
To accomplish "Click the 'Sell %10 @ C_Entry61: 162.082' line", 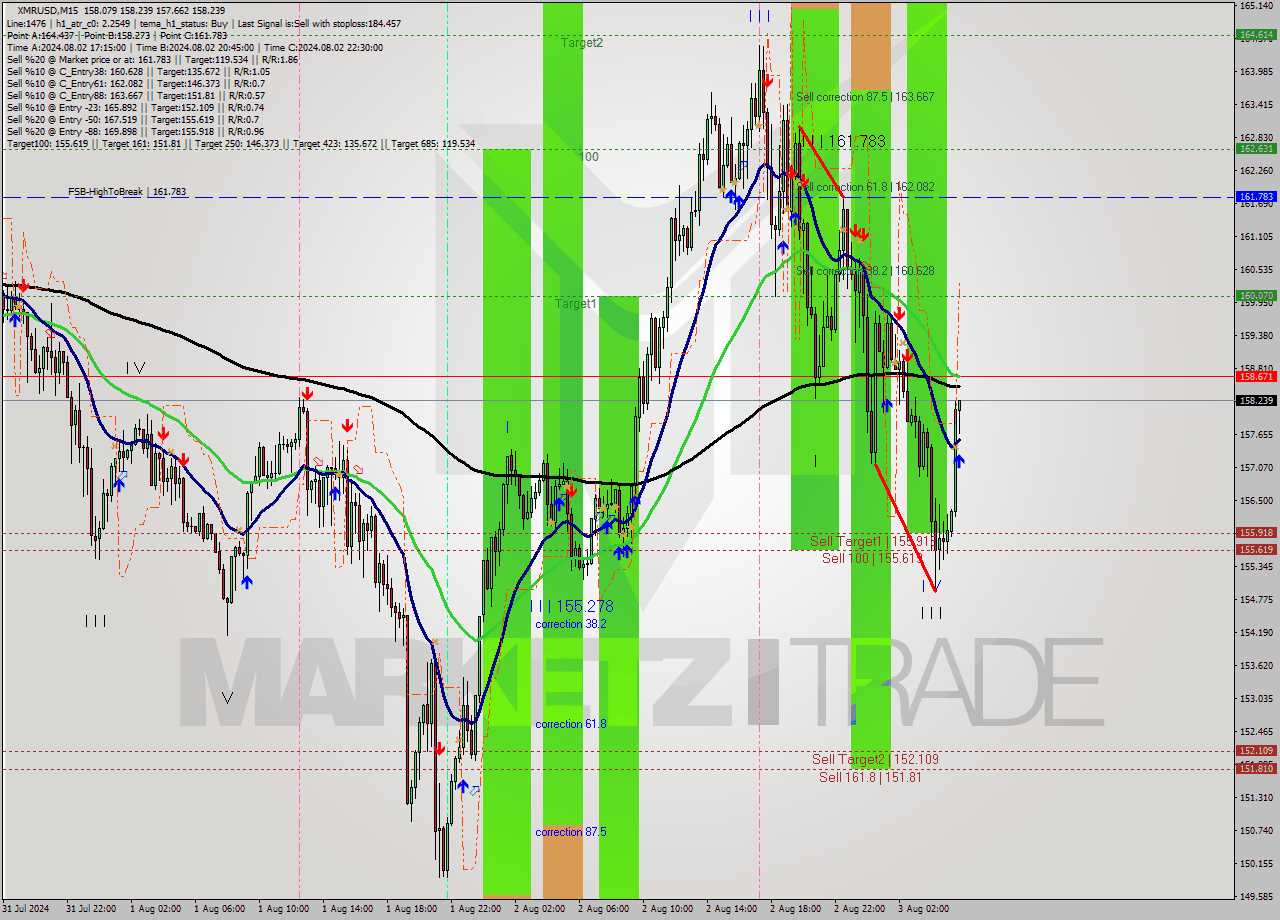I will click(135, 83).
